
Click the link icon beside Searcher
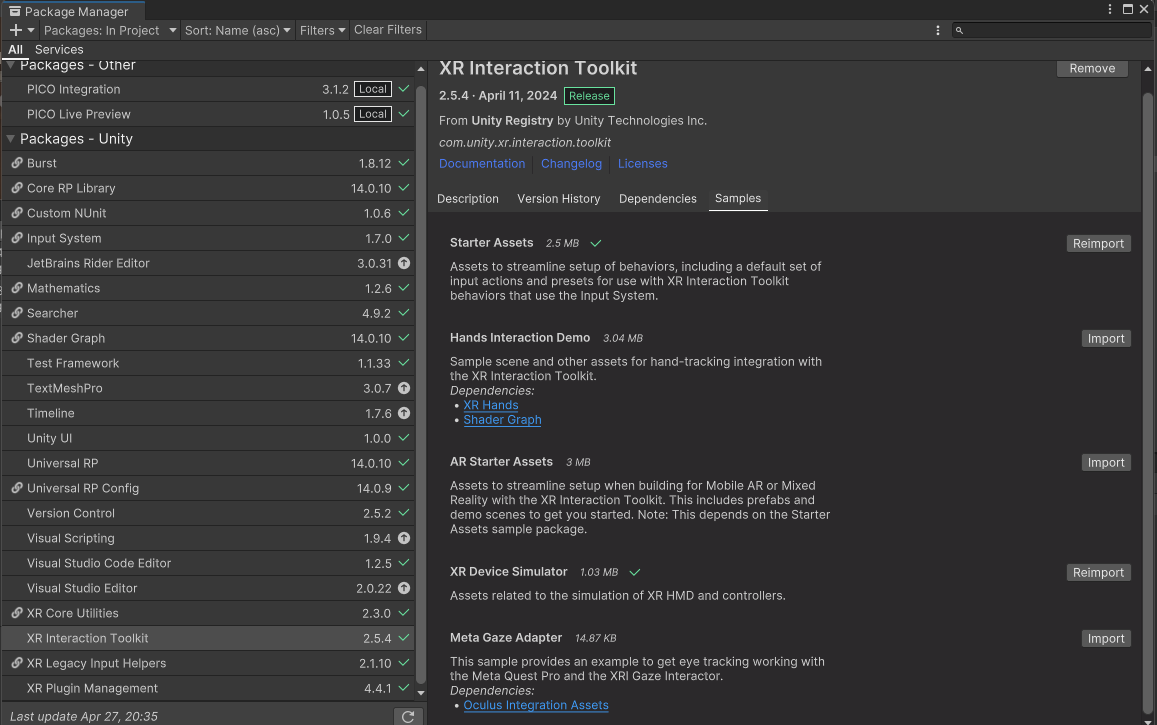point(16,313)
